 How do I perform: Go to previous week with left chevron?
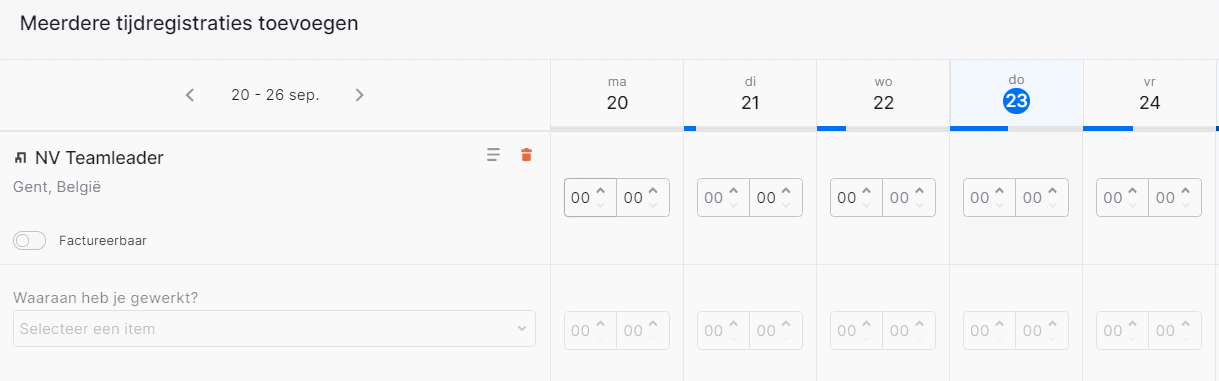tap(190, 95)
